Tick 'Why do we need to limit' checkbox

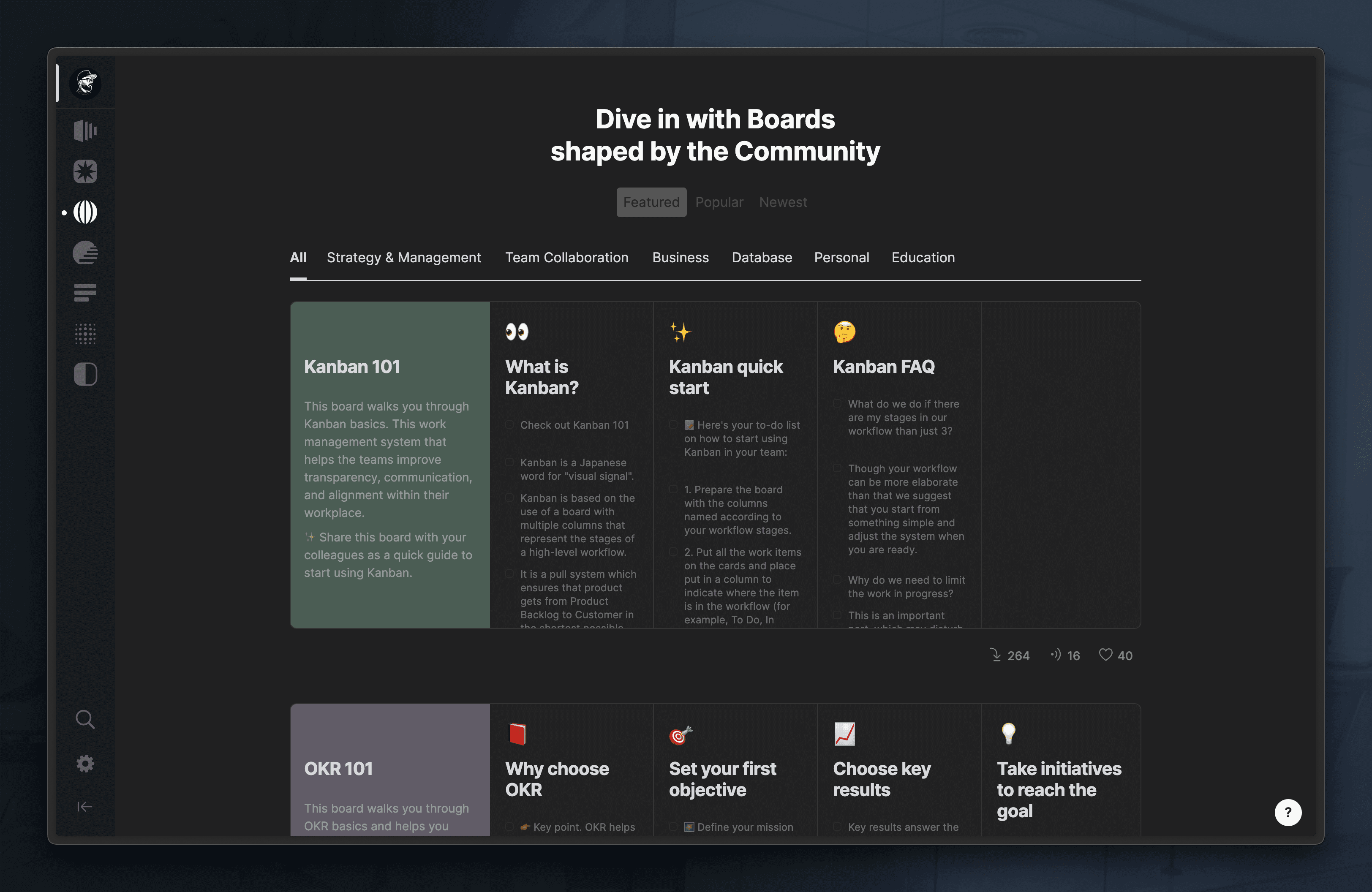point(837,580)
